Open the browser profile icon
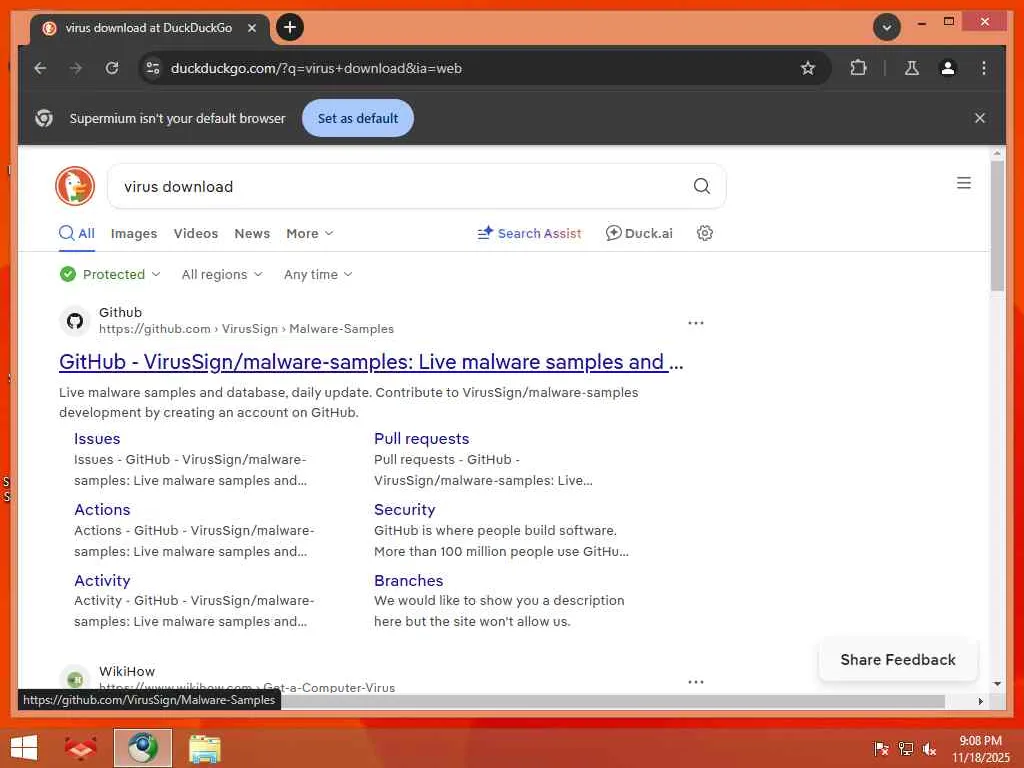This screenshot has width=1024, height=768. click(948, 68)
